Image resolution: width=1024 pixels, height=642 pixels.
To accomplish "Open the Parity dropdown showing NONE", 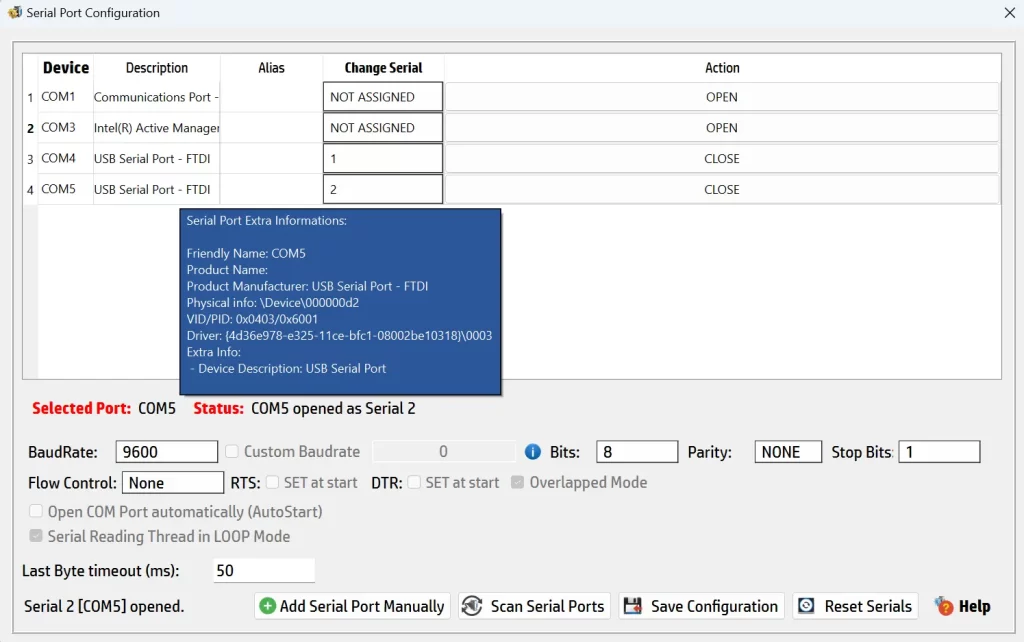I will pos(788,452).
